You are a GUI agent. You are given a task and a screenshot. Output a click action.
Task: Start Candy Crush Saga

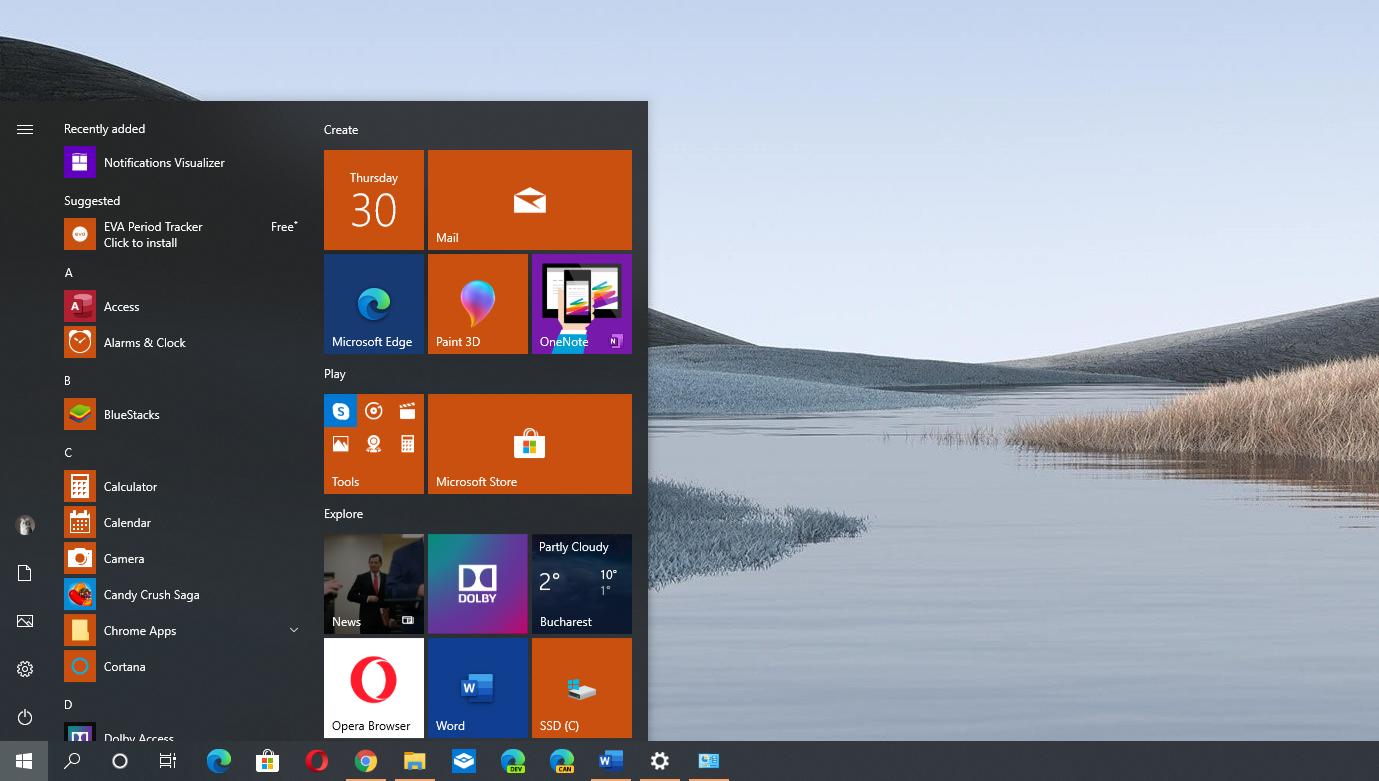point(182,594)
